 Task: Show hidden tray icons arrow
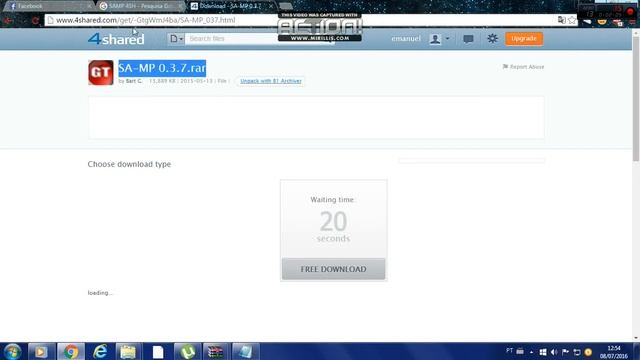531,352
